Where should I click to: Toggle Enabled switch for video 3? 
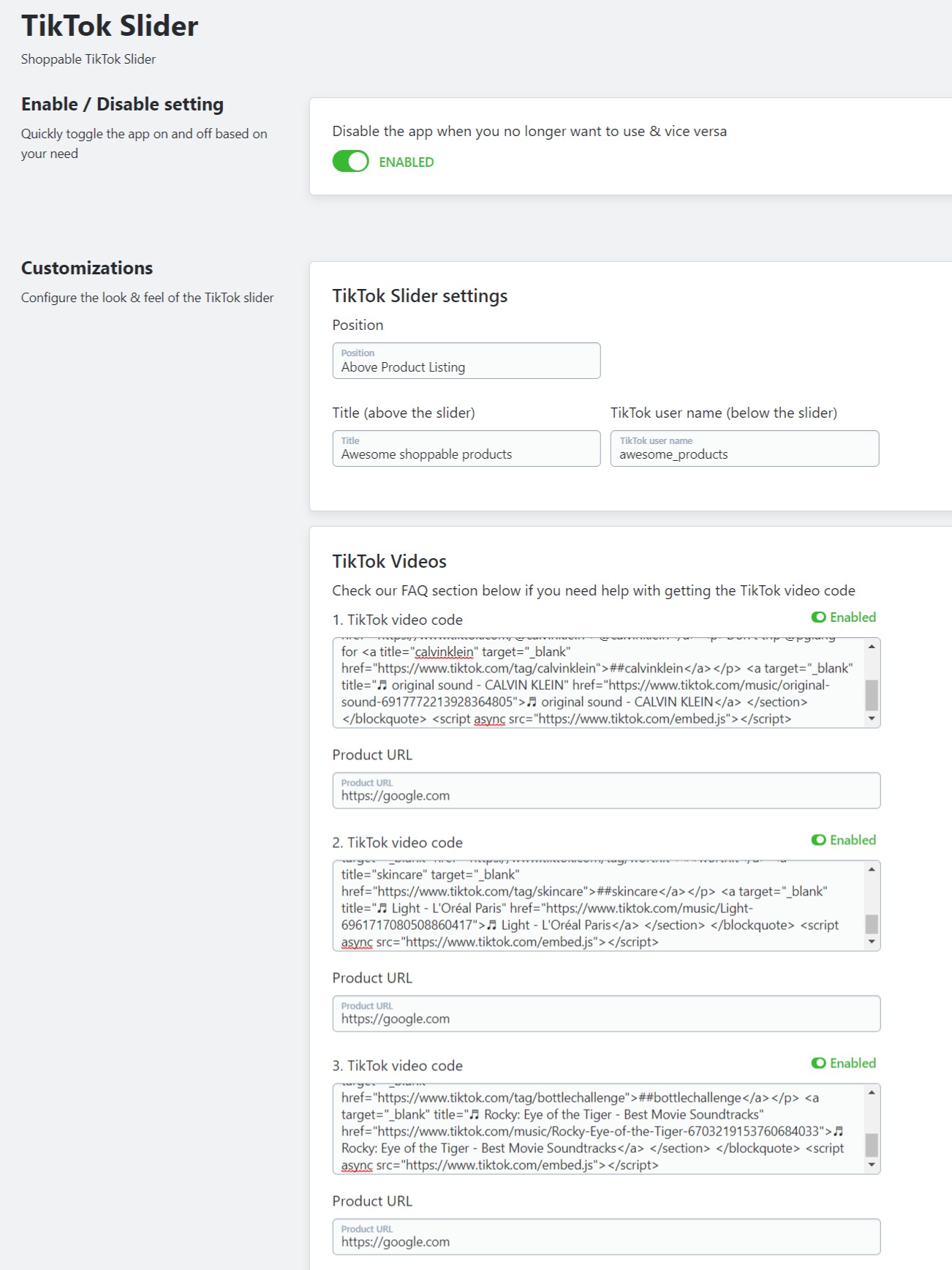point(818,1064)
